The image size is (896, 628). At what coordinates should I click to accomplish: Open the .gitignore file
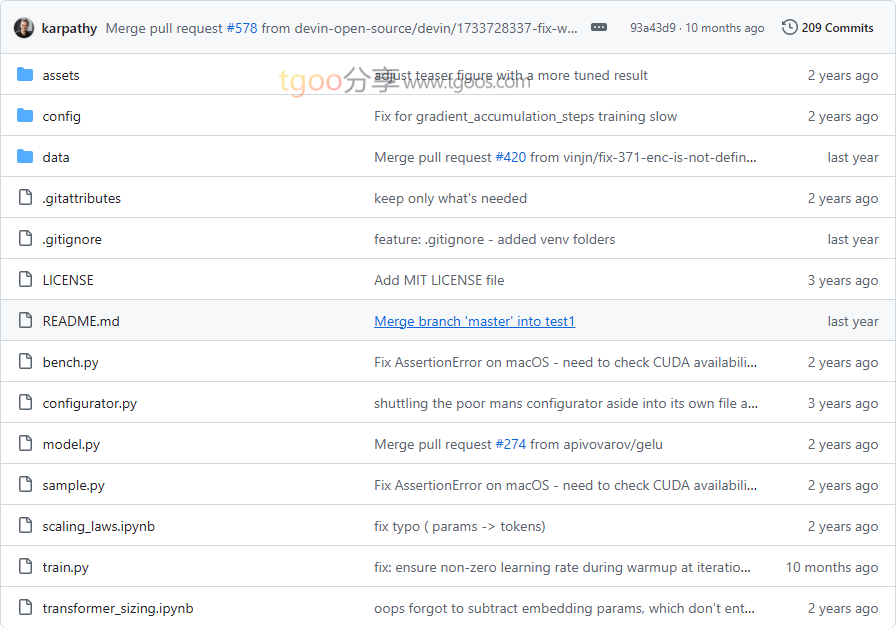72,239
